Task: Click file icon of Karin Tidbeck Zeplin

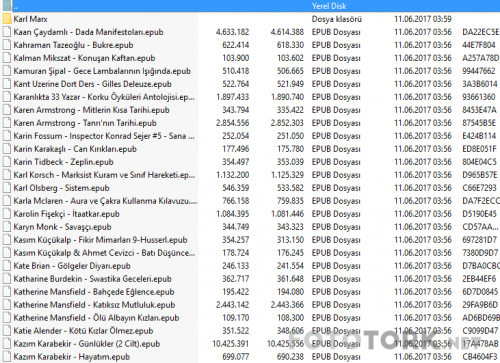Action: tap(7, 162)
